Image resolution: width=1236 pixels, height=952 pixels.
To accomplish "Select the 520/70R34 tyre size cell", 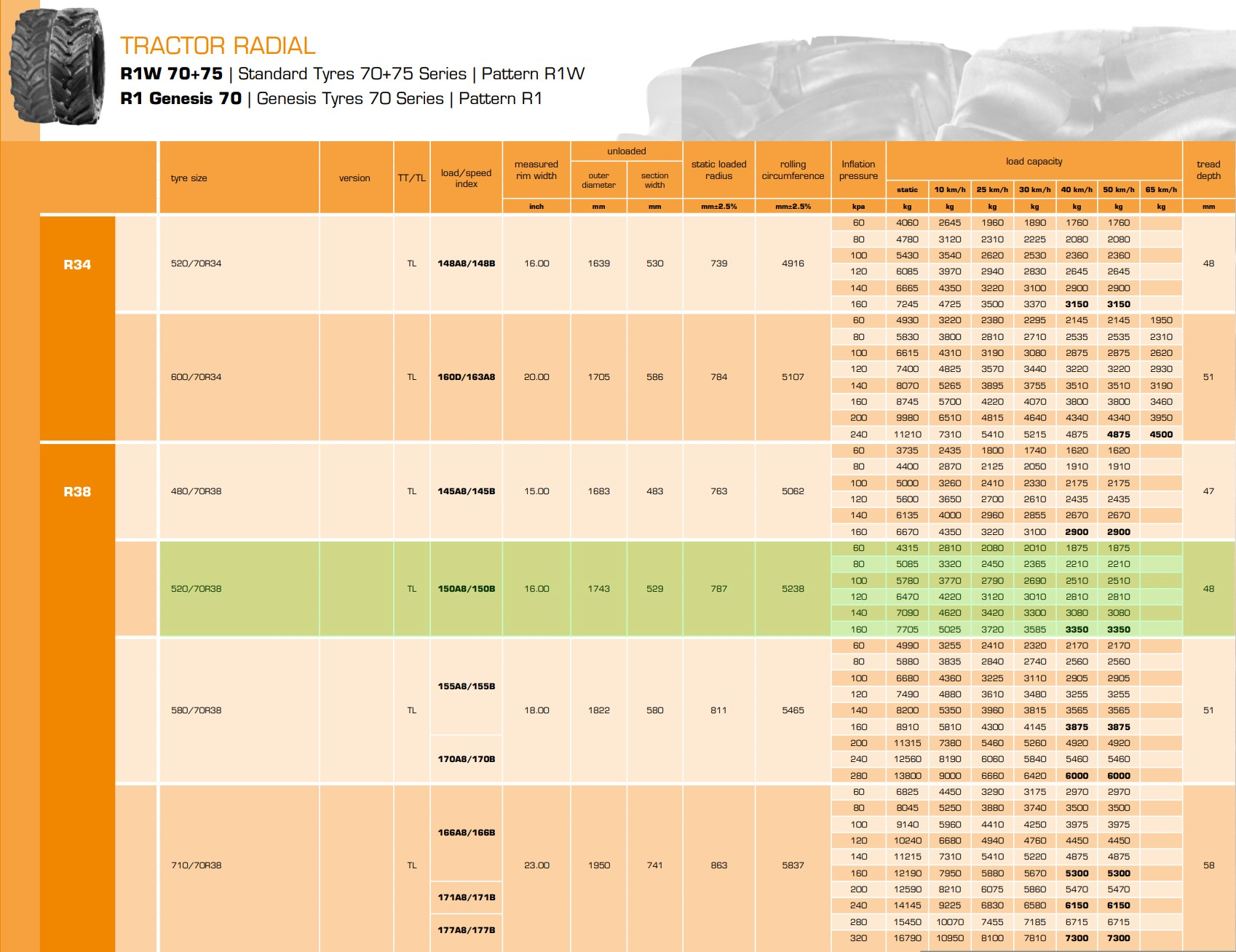I will (x=197, y=263).
